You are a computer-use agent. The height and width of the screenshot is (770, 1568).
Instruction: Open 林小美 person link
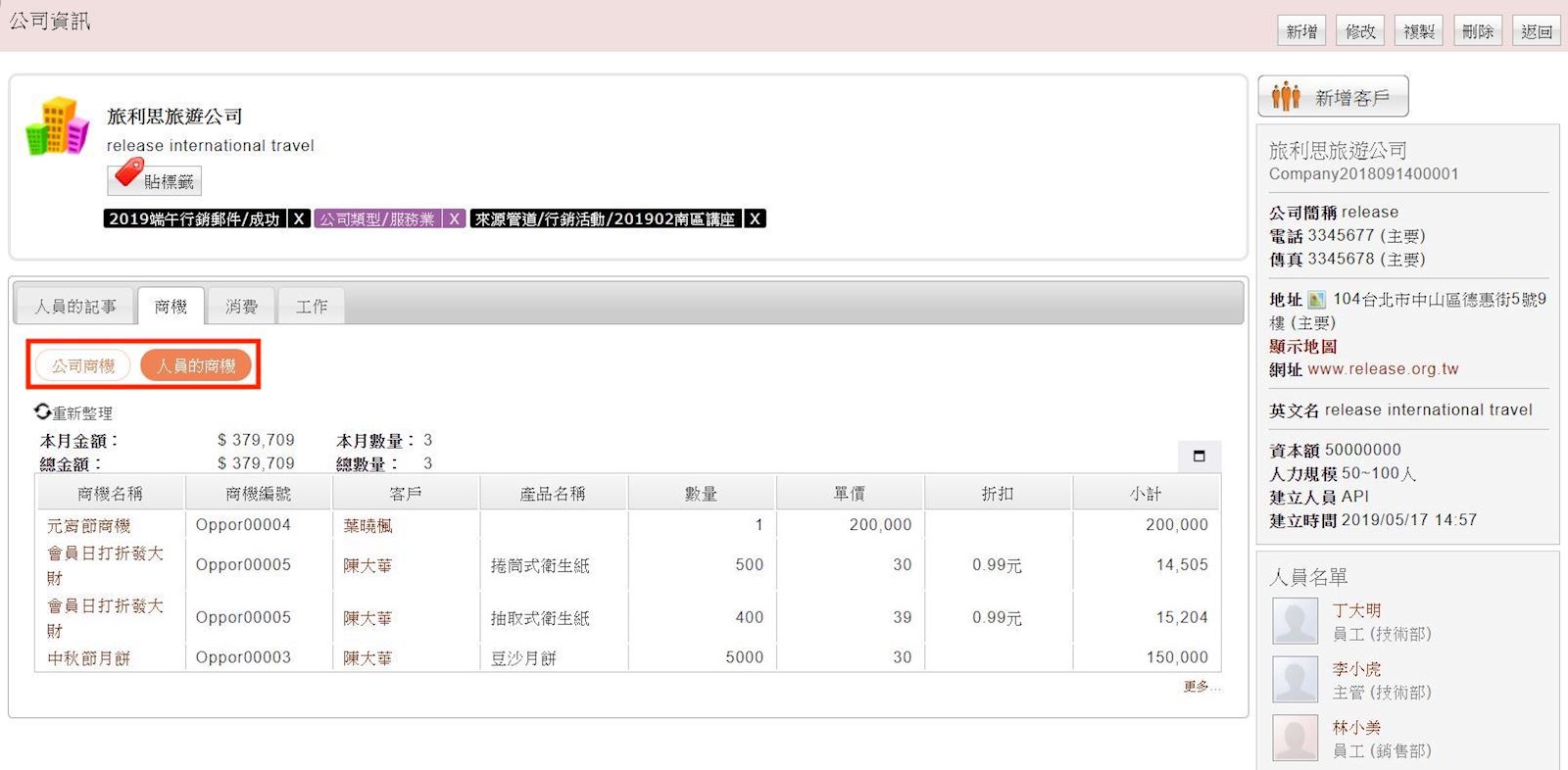(x=1356, y=728)
